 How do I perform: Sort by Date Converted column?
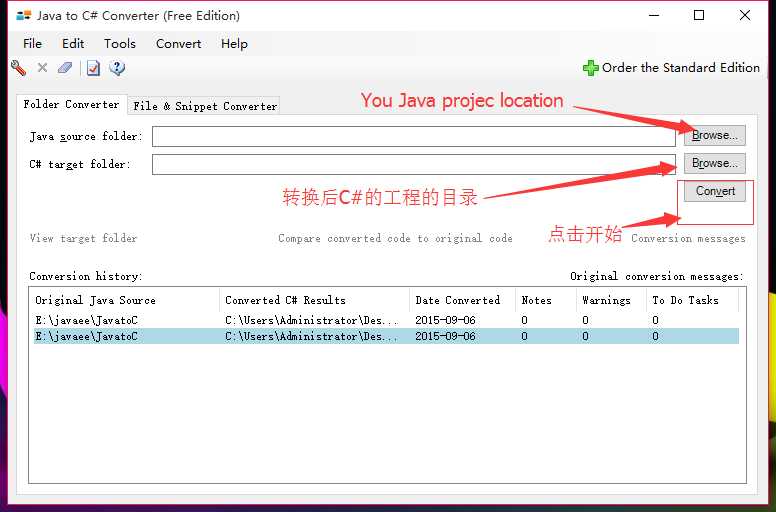click(462, 300)
